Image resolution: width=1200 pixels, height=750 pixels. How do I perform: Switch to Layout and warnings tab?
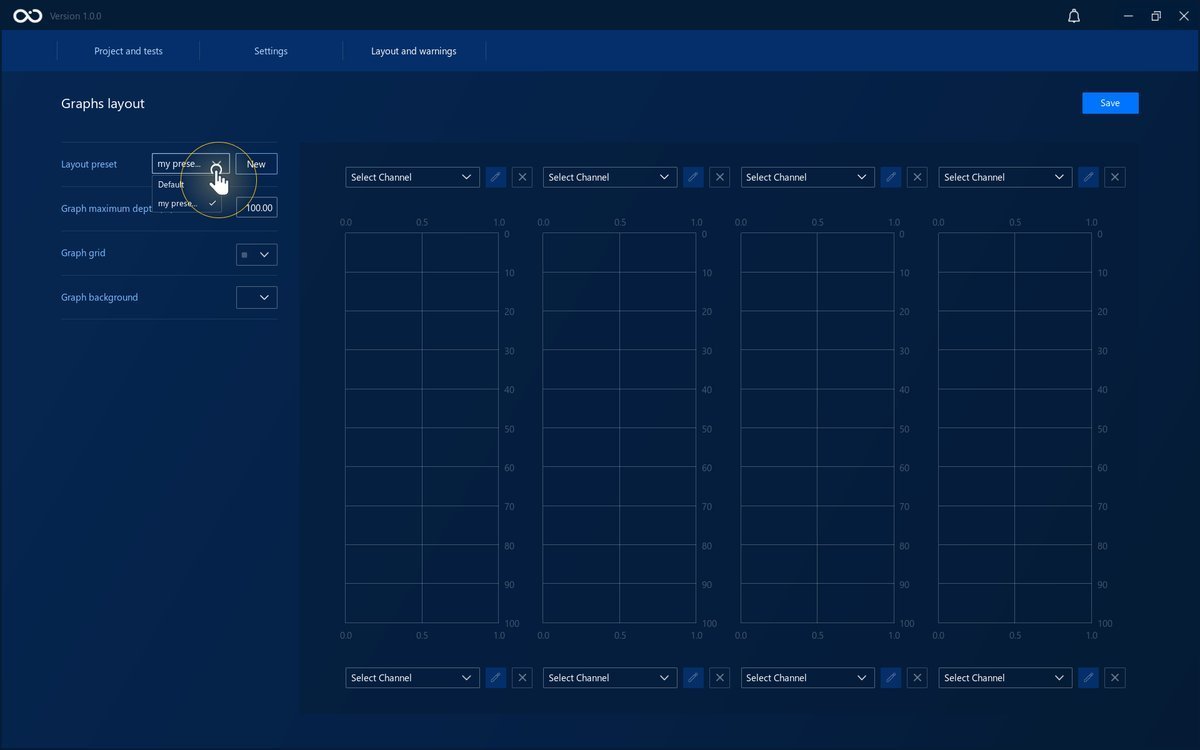coord(414,51)
